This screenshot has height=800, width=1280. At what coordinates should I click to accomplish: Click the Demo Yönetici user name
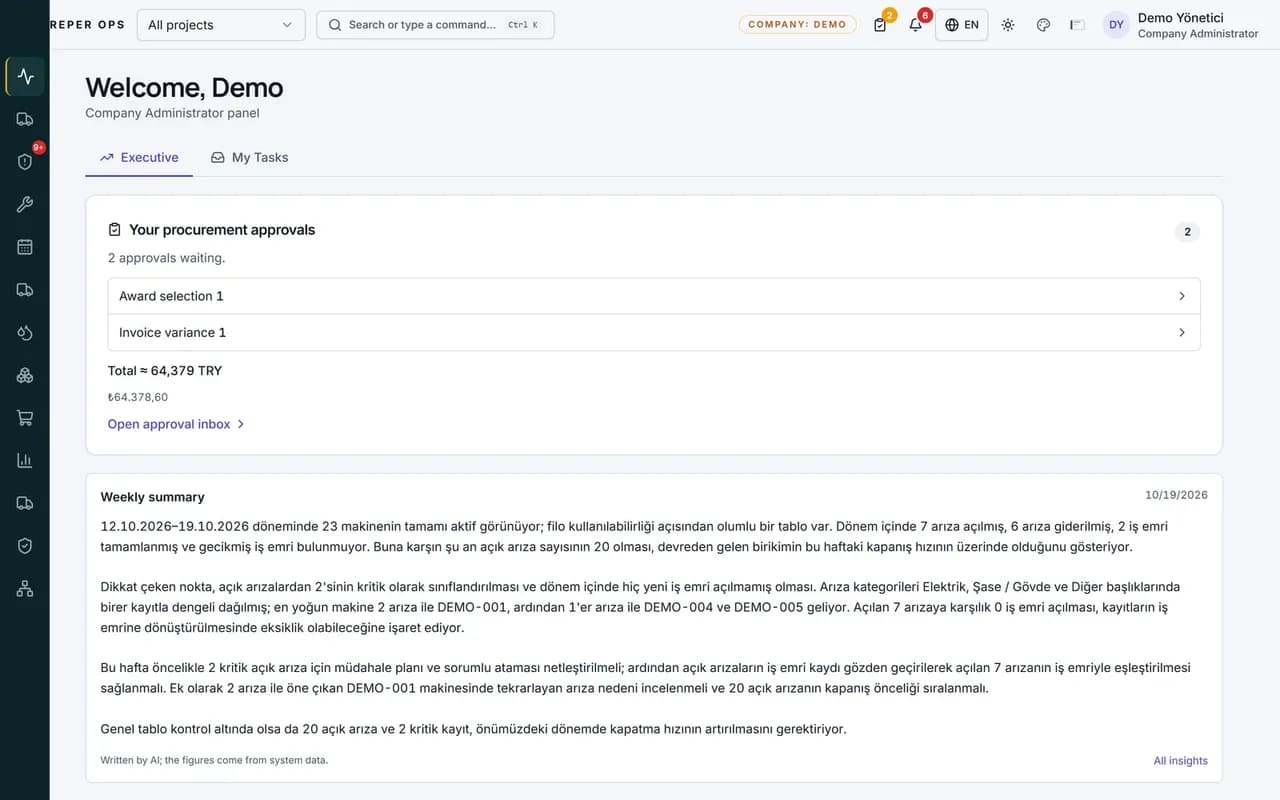point(1181,18)
